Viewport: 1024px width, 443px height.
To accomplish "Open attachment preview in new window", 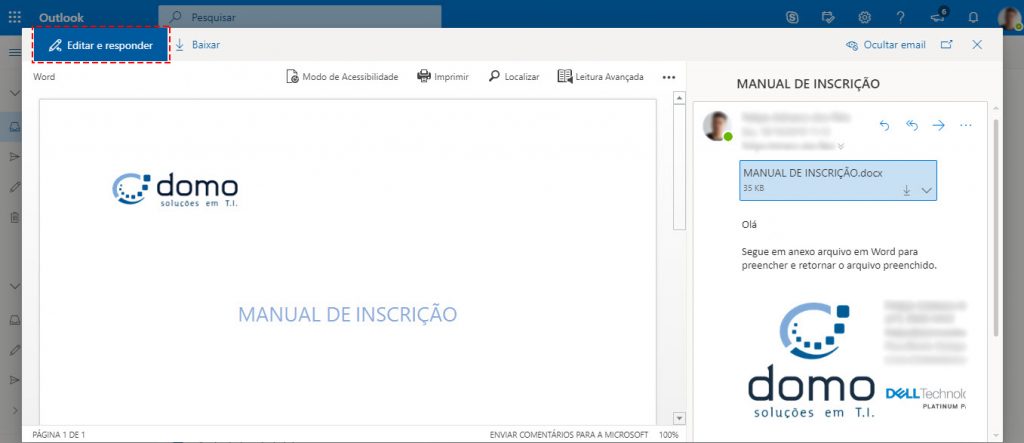I will click(x=946, y=45).
